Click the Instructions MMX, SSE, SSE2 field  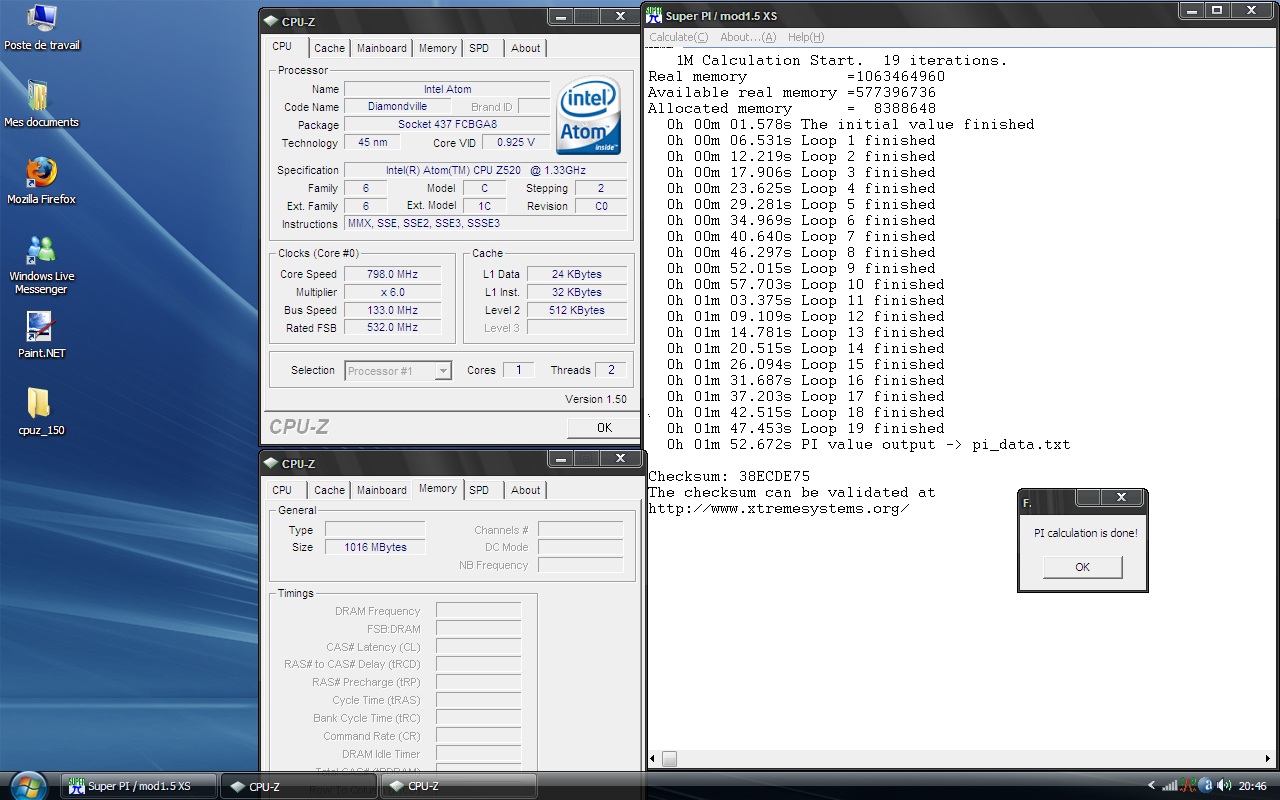coord(486,223)
